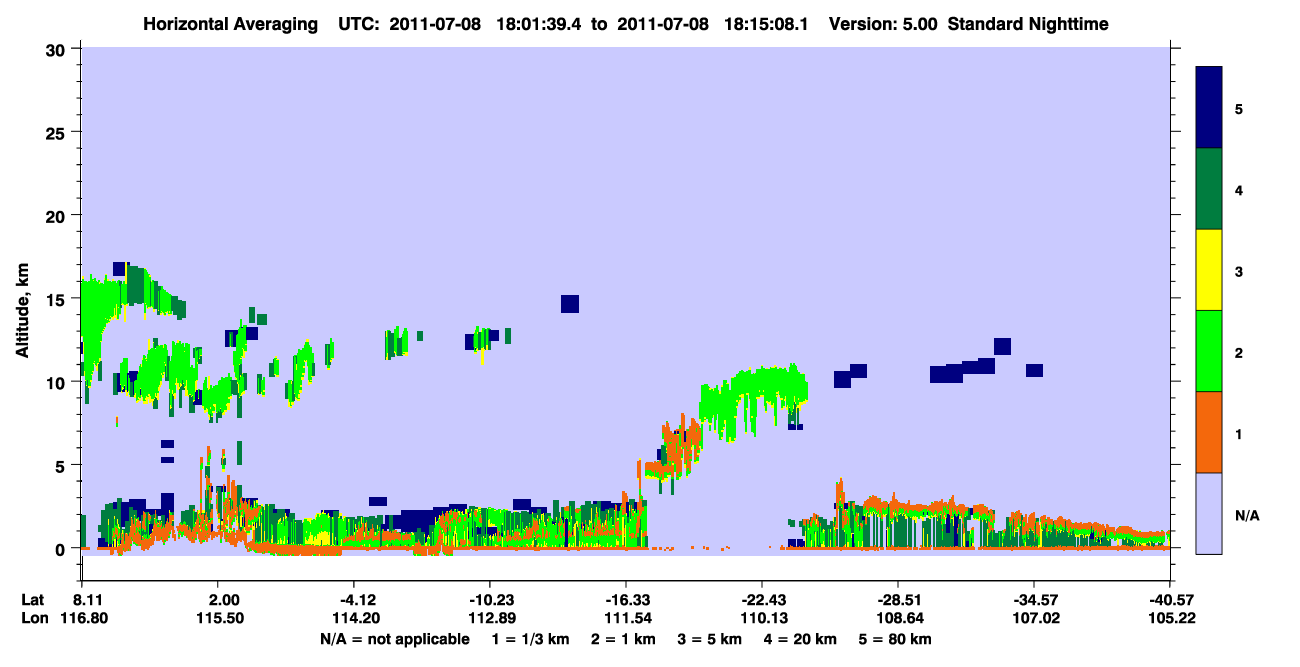Click 'N/A = not applicable' legend text
The height and width of the screenshot is (667, 1300).
click(x=395, y=639)
